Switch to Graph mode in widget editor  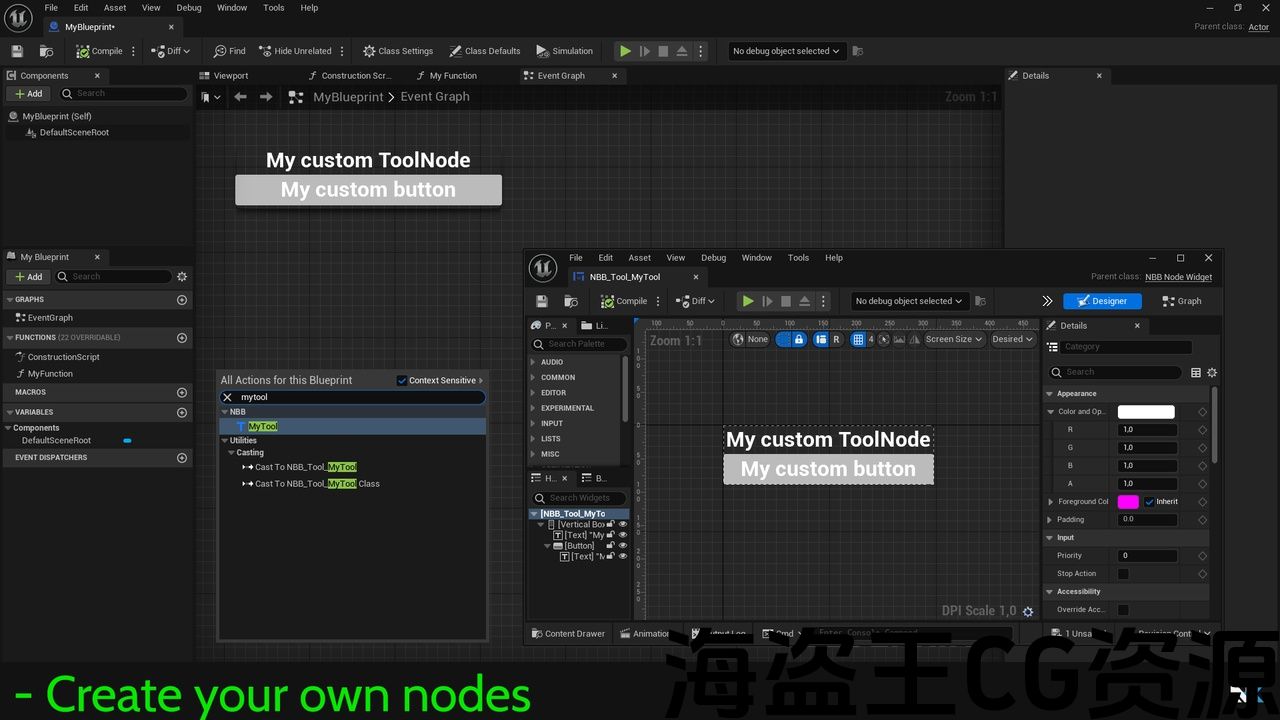point(1182,301)
